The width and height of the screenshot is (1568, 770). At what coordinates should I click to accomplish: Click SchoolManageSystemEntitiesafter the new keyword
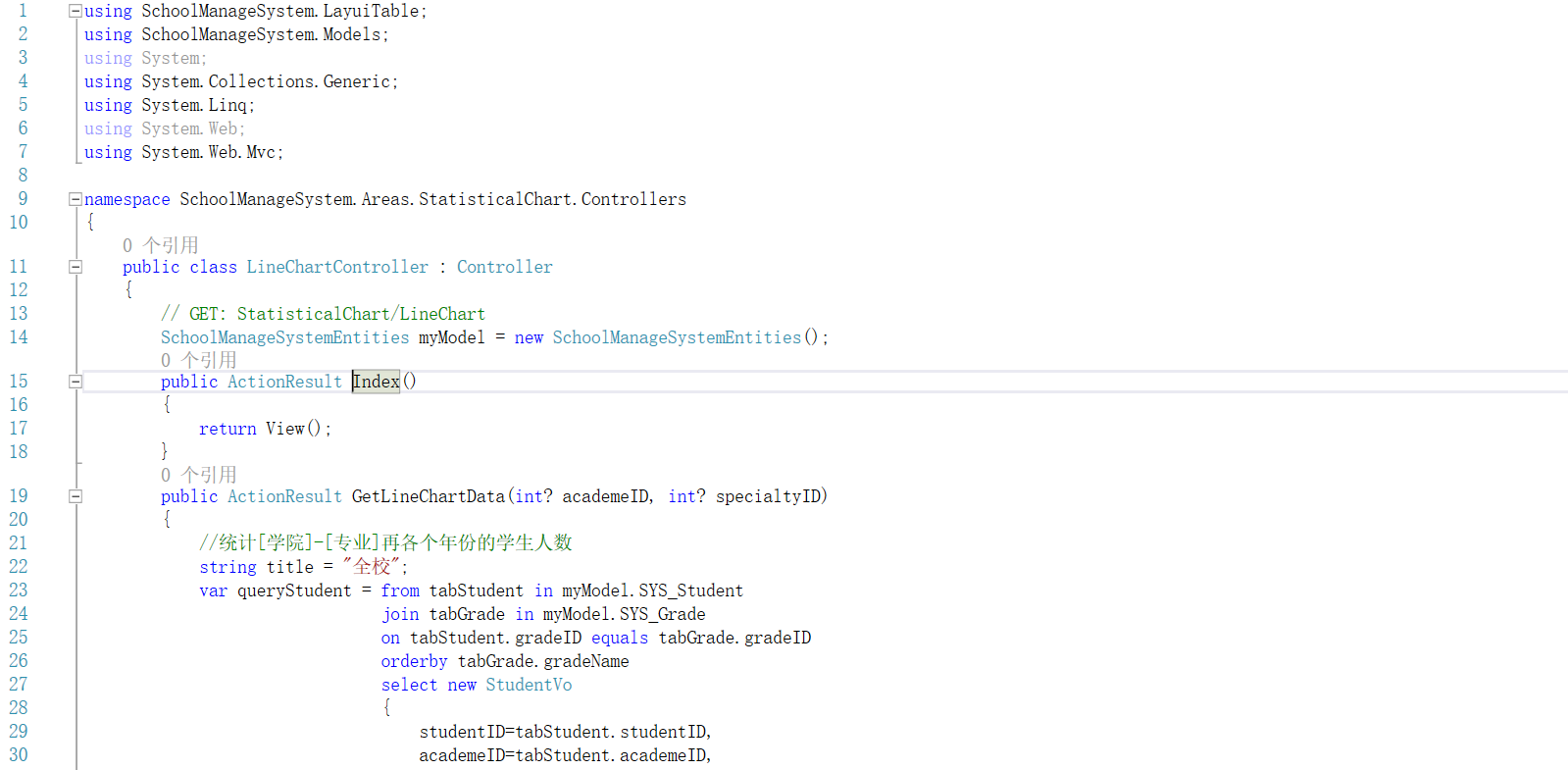coord(677,337)
